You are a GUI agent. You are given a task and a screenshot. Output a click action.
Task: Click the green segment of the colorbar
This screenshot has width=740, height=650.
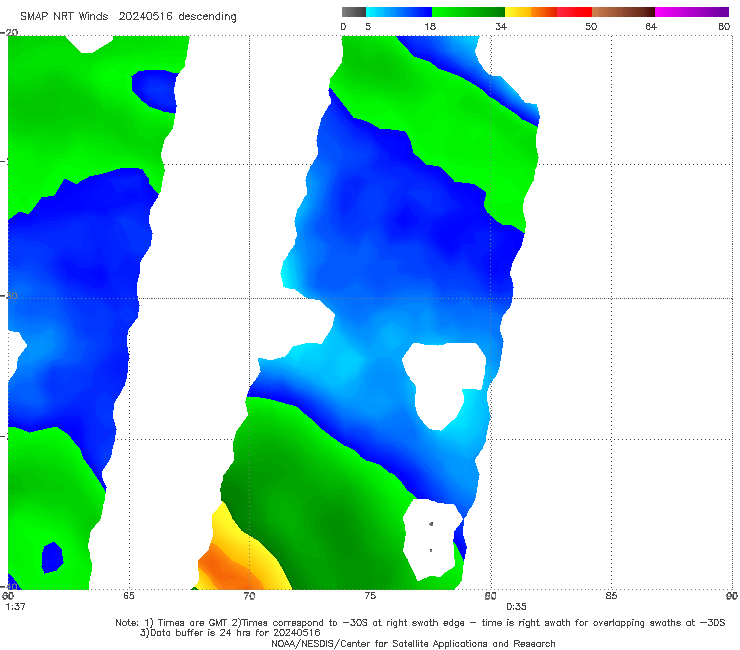[x=468, y=12]
